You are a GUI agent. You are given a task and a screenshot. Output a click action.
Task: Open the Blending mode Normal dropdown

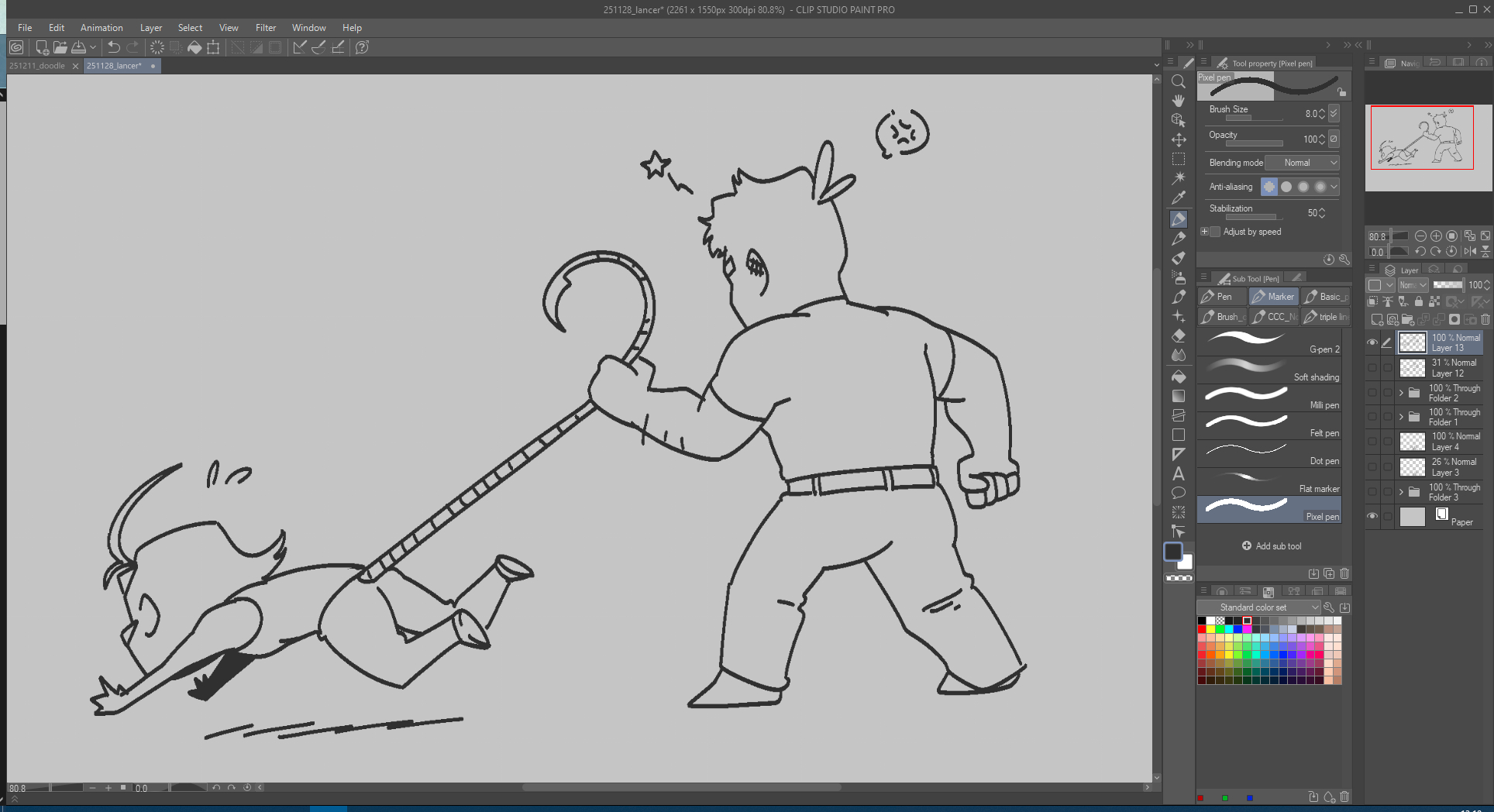[x=1302, y=163]
